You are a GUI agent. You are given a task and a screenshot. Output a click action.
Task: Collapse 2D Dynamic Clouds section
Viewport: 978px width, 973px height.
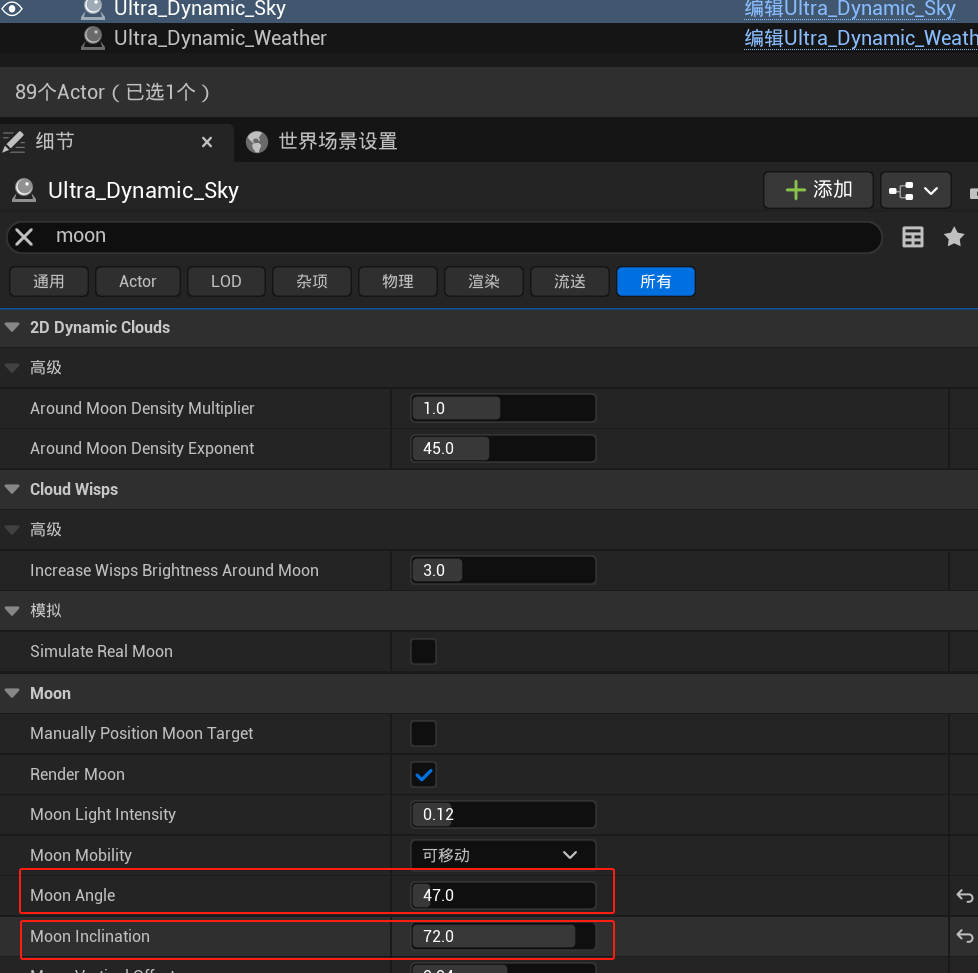coord(12,327)
